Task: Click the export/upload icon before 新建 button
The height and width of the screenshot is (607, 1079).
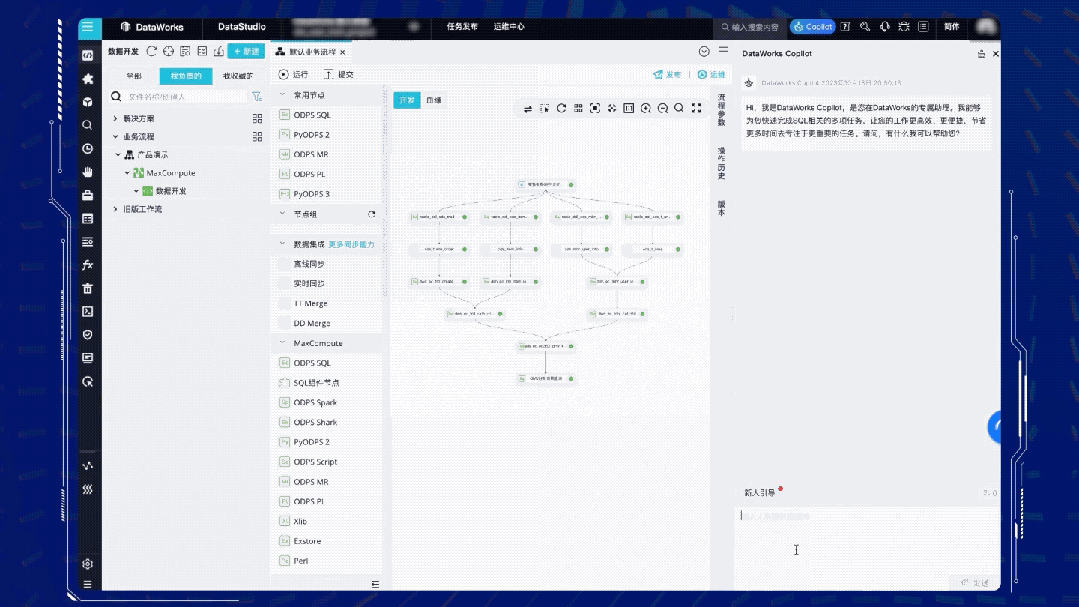Action: point(219,51)
